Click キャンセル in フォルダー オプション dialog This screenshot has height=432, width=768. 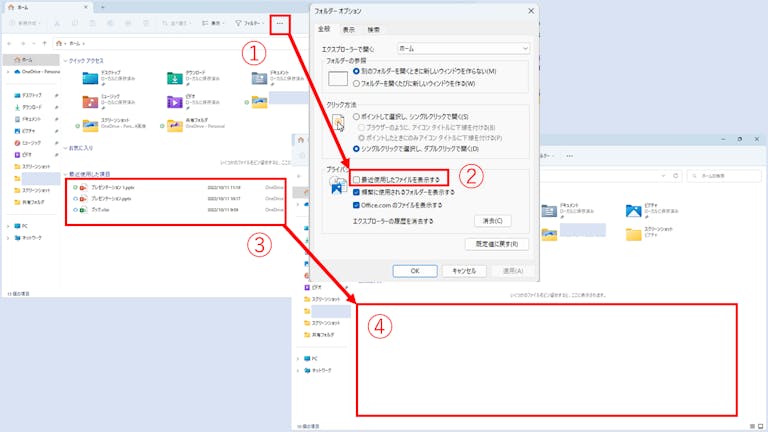pyautogui.click(x=464, y=271)
